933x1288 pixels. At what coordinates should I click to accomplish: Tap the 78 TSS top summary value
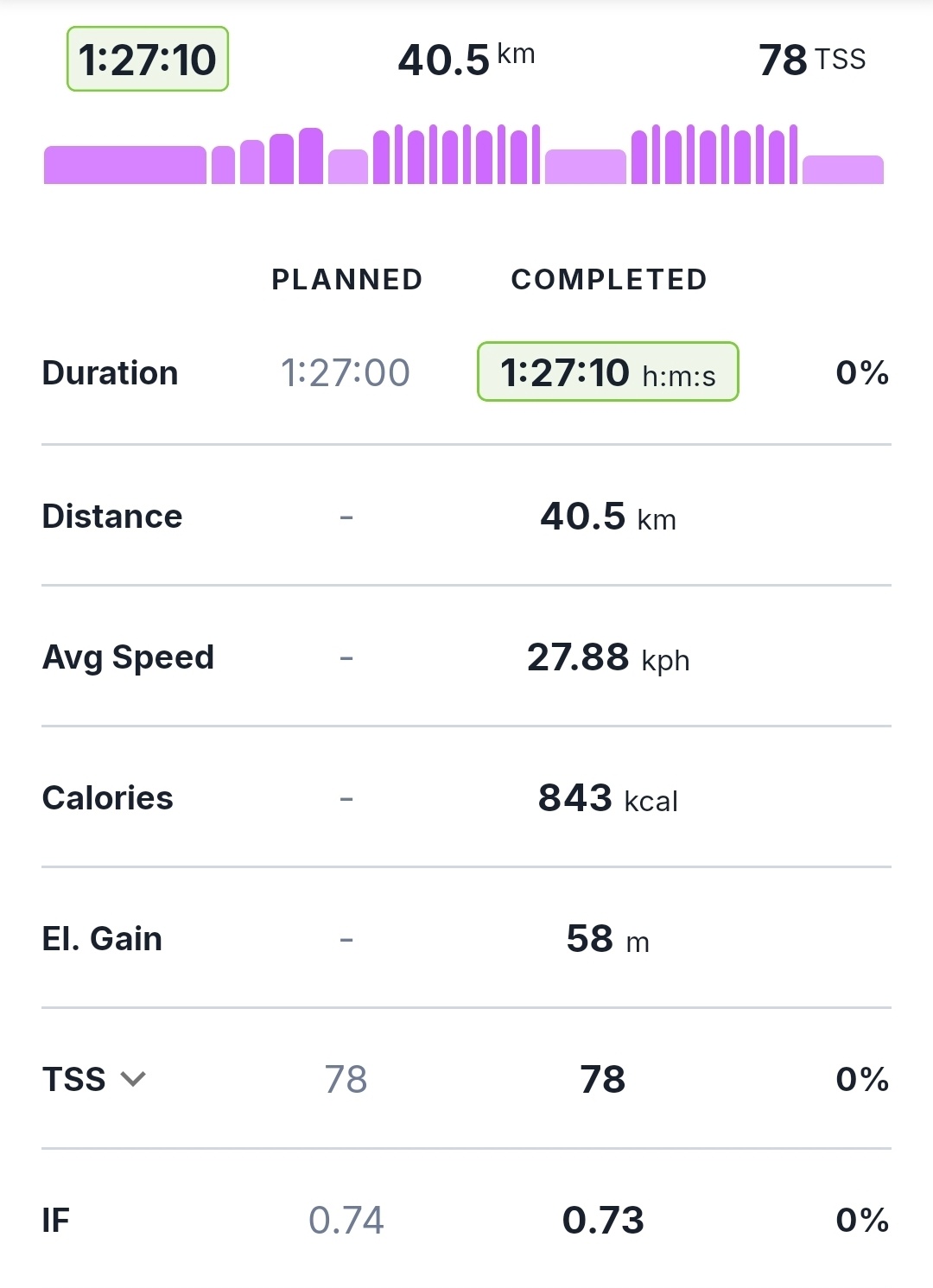[811, 60]
